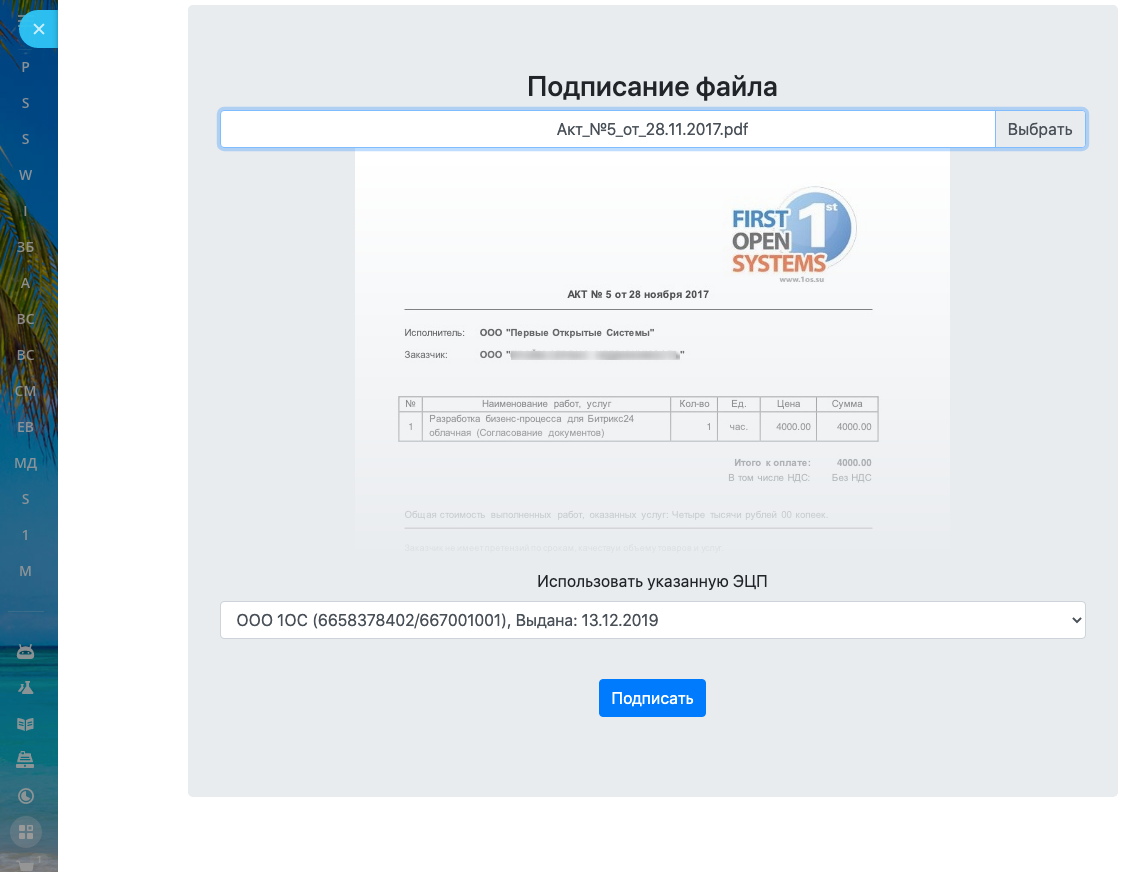Select the МД item in left sidebar

click(x=26, y=463)
